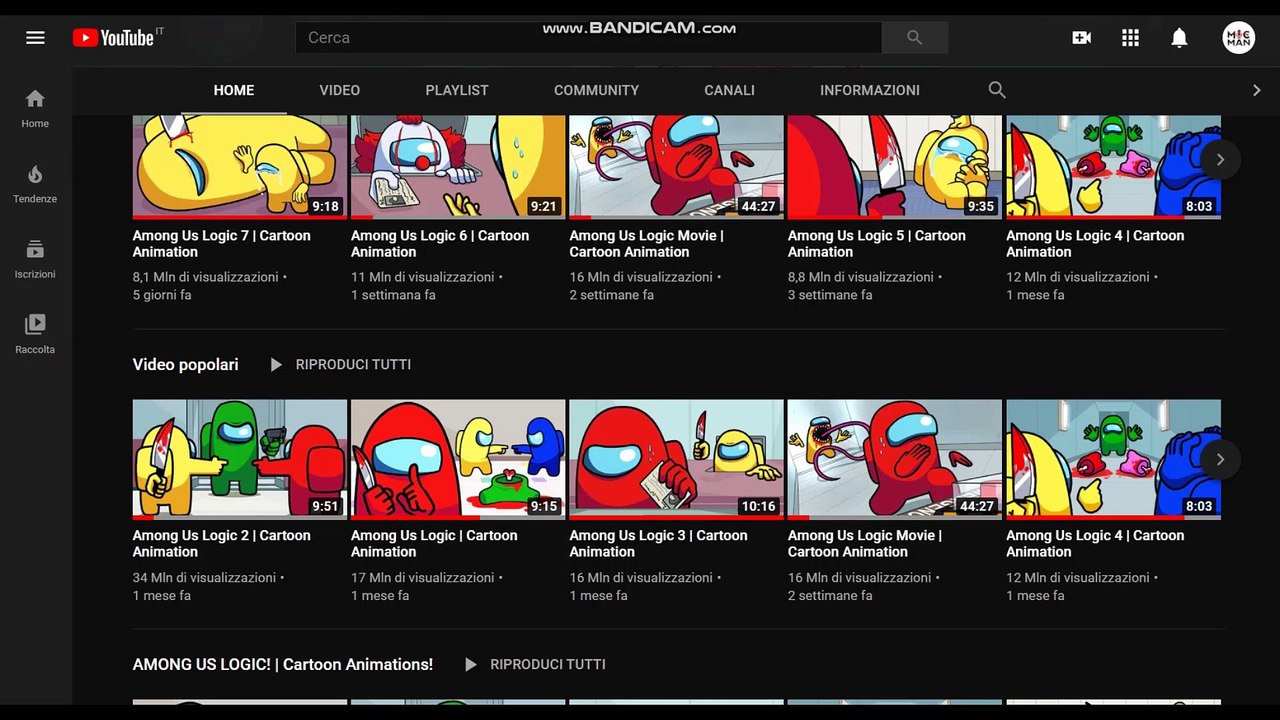Open the Tendenze sidebar icon

click(x=35, y=184)
